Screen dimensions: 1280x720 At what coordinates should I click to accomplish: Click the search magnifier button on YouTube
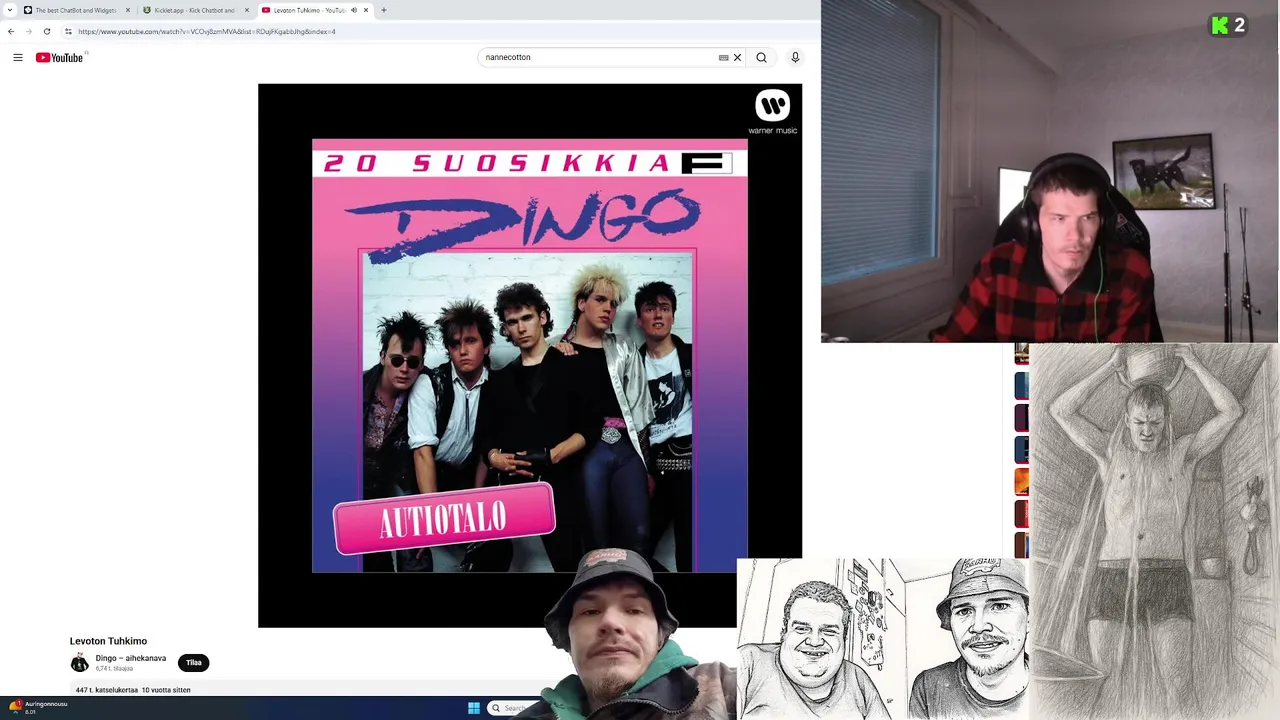pyautogui.click(x=761, y=57)
